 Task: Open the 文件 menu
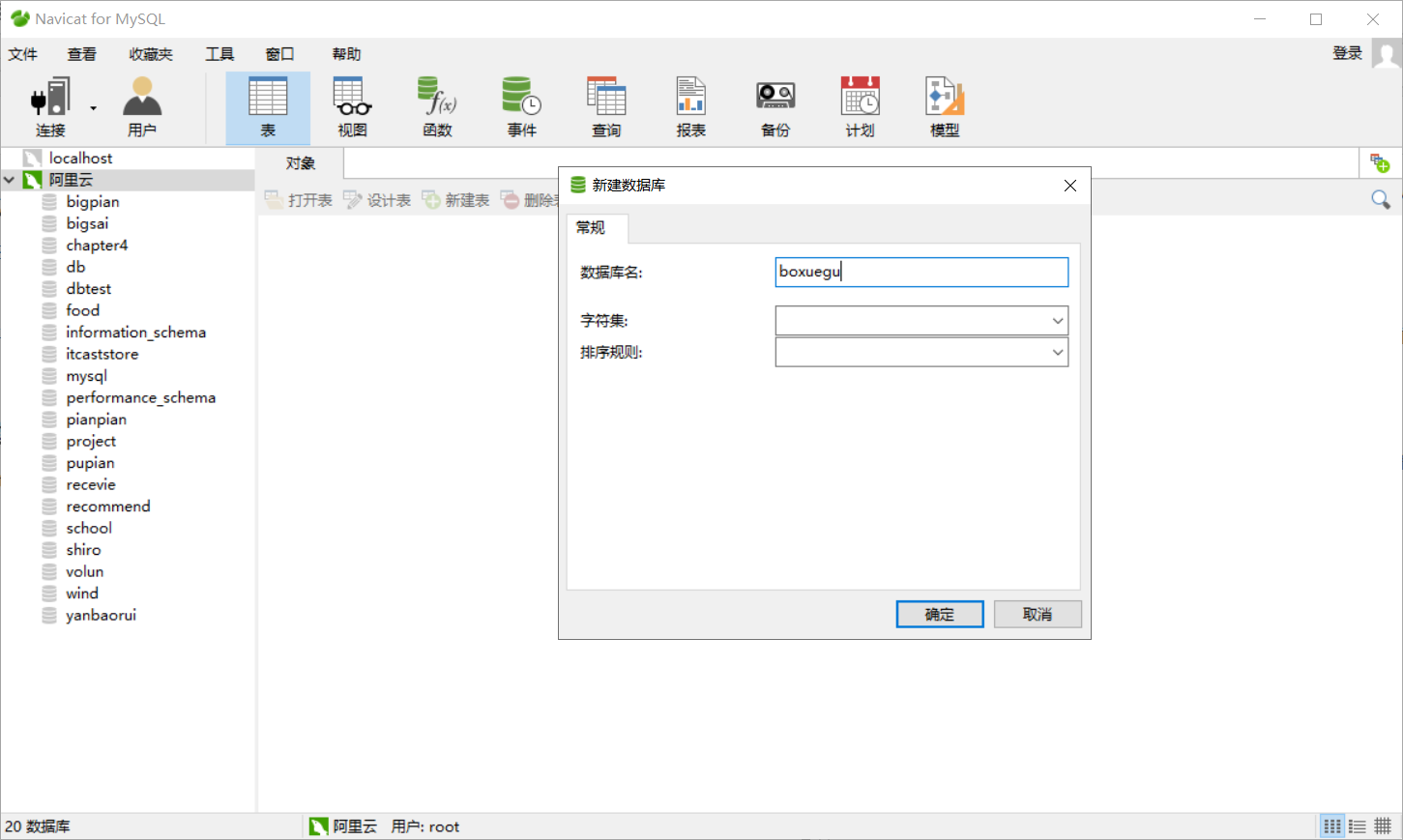click(23, 54)
